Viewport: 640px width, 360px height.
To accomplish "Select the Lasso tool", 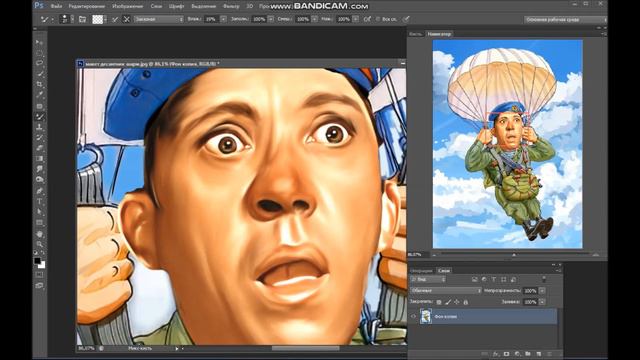I will click(x=39, y=63).
